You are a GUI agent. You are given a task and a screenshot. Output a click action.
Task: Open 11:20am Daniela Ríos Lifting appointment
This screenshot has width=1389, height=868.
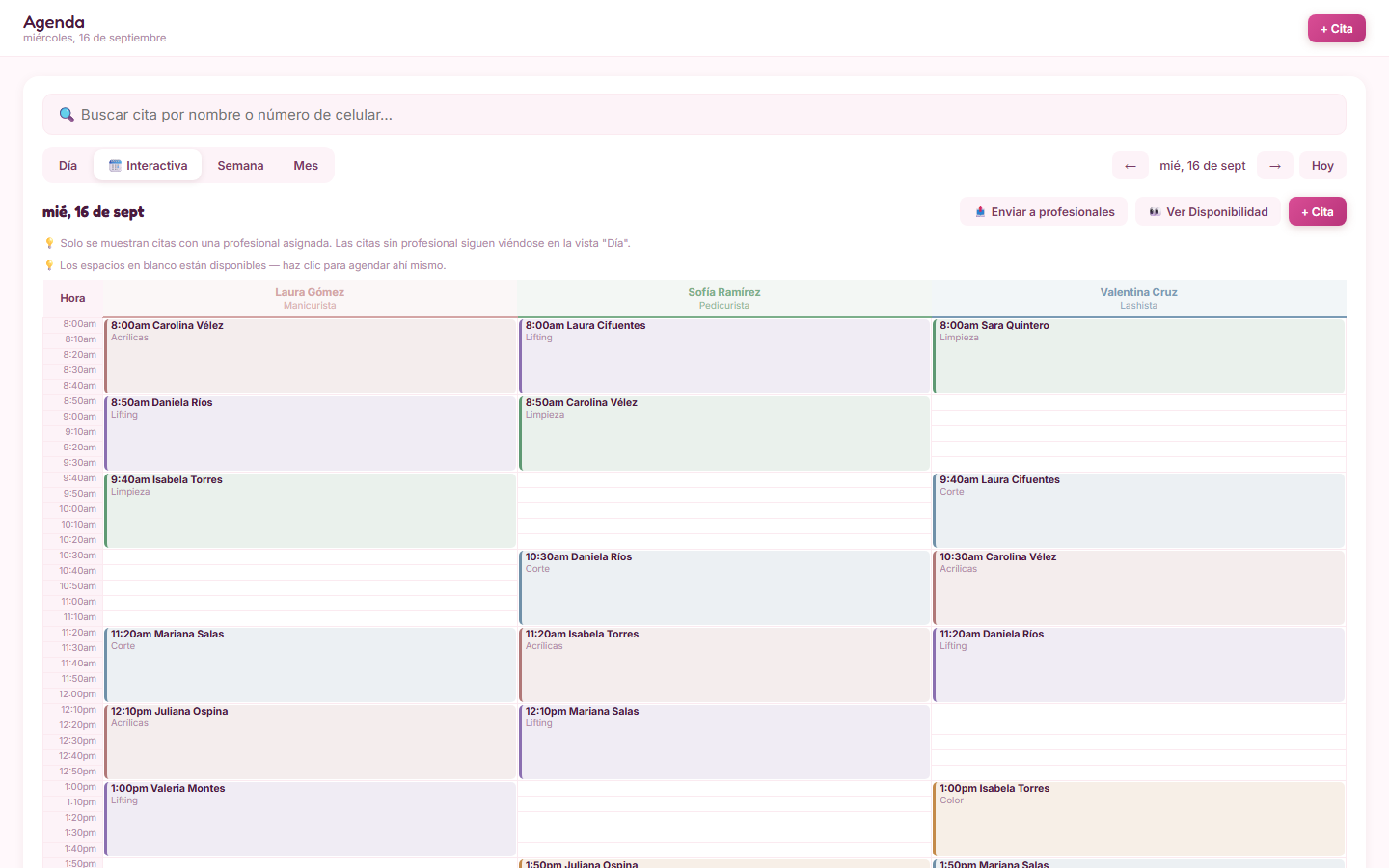coord(1139,665)
